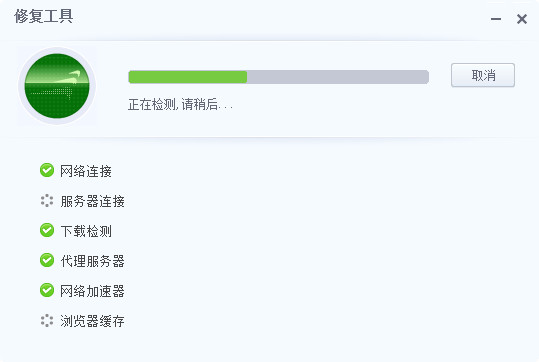Viewport: 539px width, 362px height.
Task: Click the gray unfilled part of the progress bar
Action: tap(338, 77)
